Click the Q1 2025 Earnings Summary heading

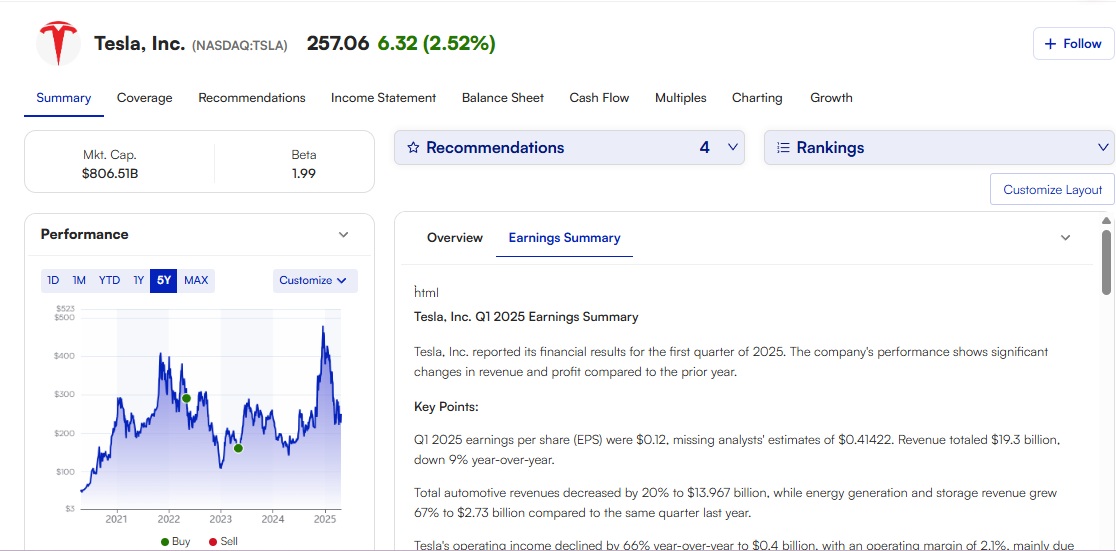(526, 317)
